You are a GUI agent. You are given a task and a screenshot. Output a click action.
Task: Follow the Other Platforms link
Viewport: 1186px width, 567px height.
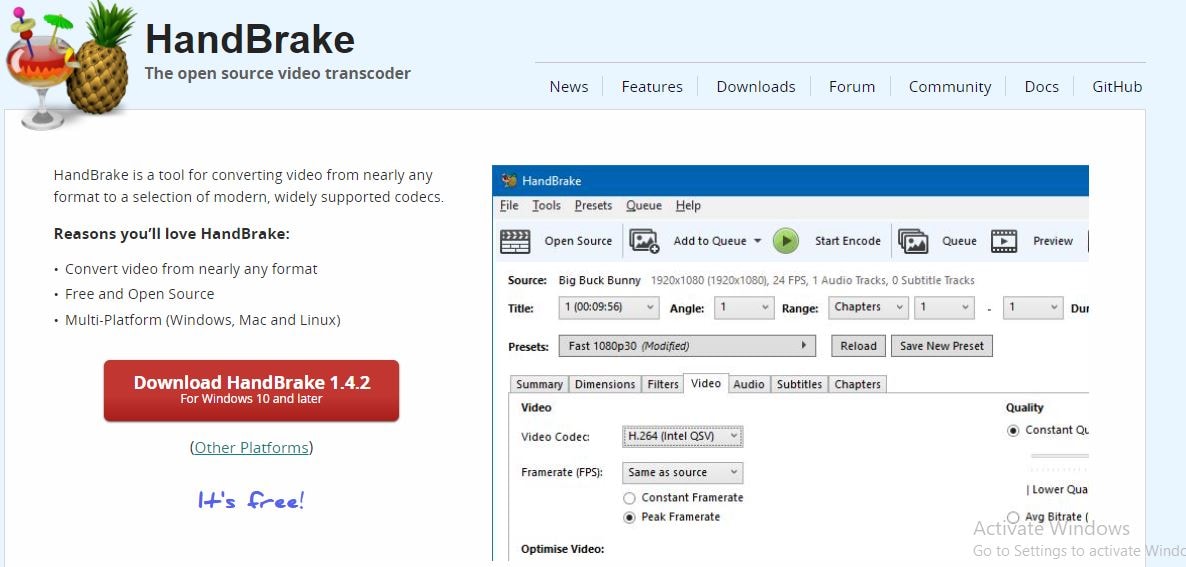[x=251, y=448]
